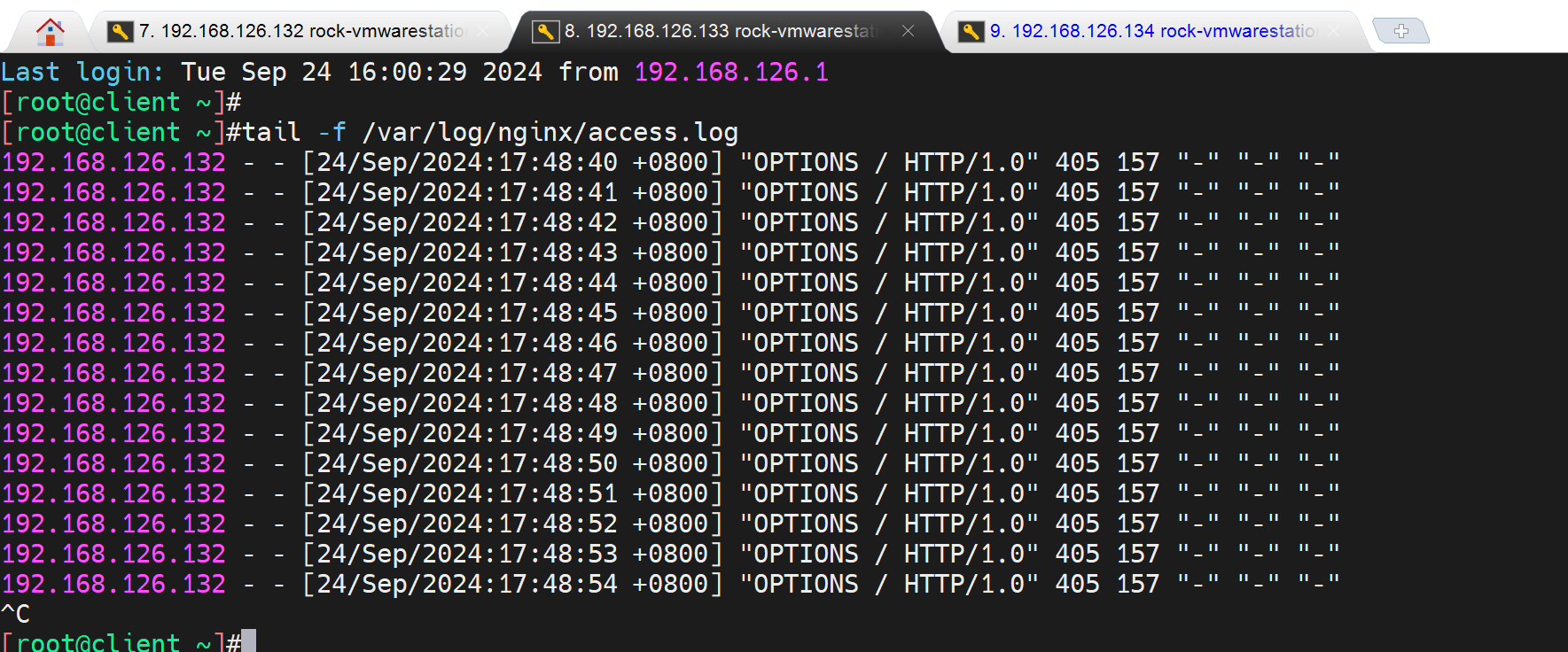
Task: Click the key icon on session tab 9
Action: pos(971,32)
